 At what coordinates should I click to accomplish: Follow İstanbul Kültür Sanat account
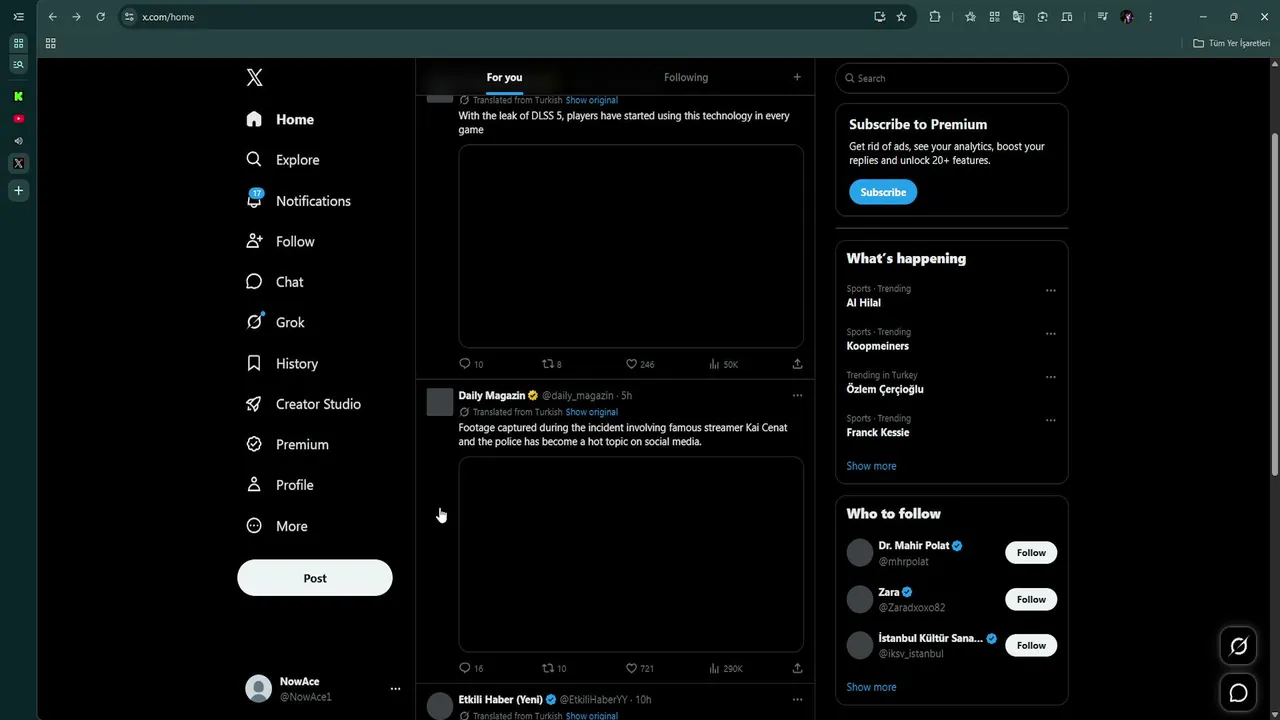coord(1031,645)
